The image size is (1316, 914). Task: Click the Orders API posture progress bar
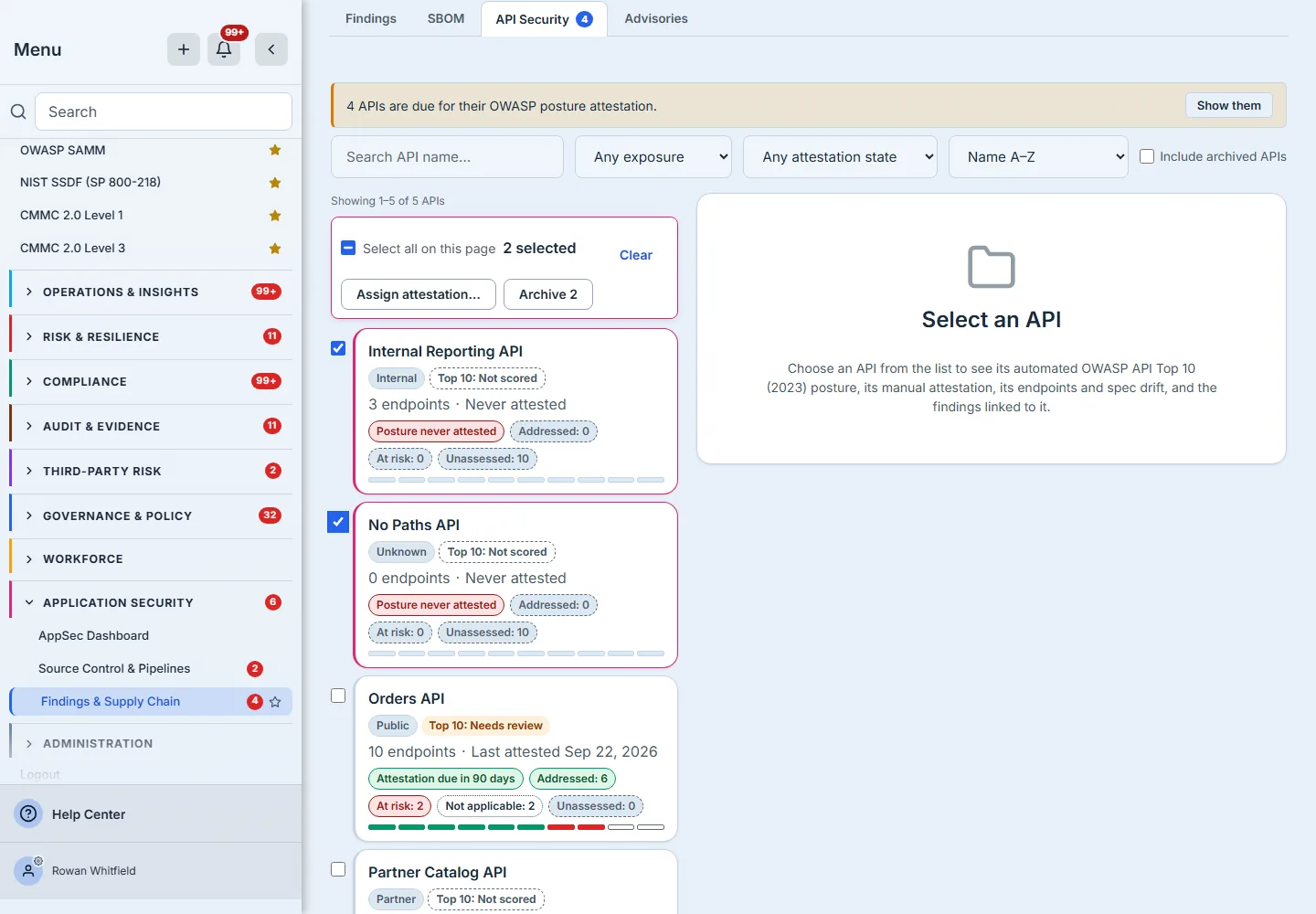516,827
